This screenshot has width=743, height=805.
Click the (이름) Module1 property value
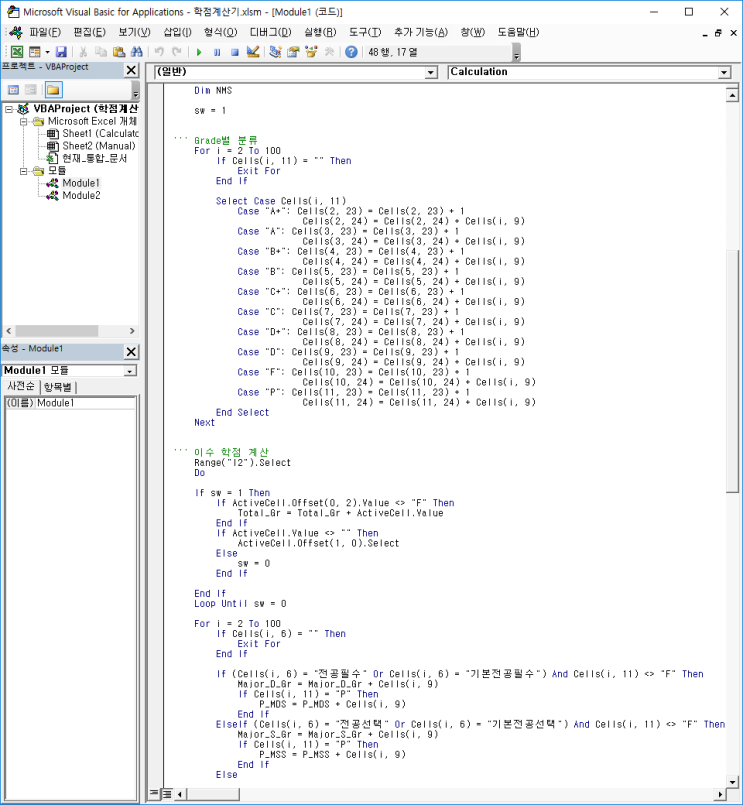(x=86, y=403)
